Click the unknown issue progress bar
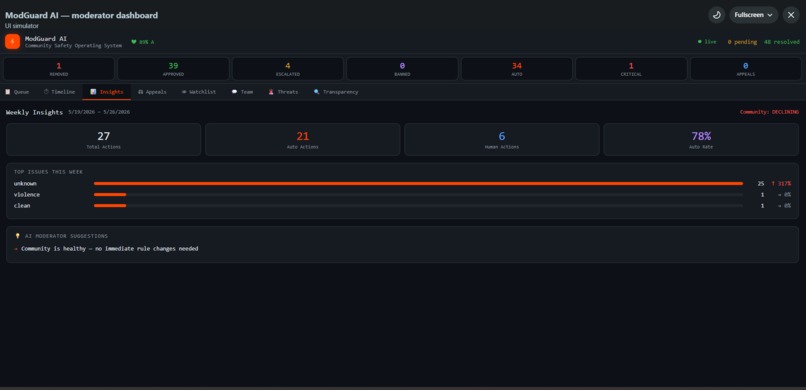The width and height of the screenshot is (806, 390). 418,183
